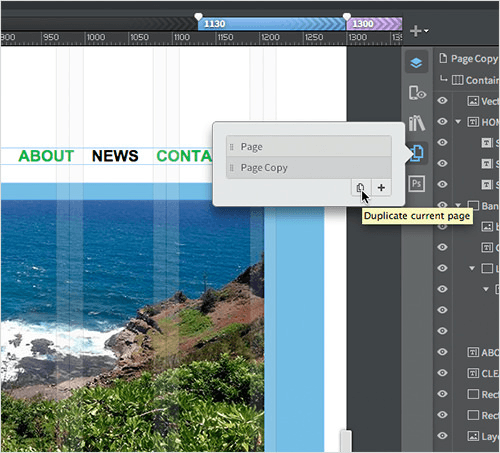Select Page in the pages popup
The image size is (500, 453).
[309, 146]
